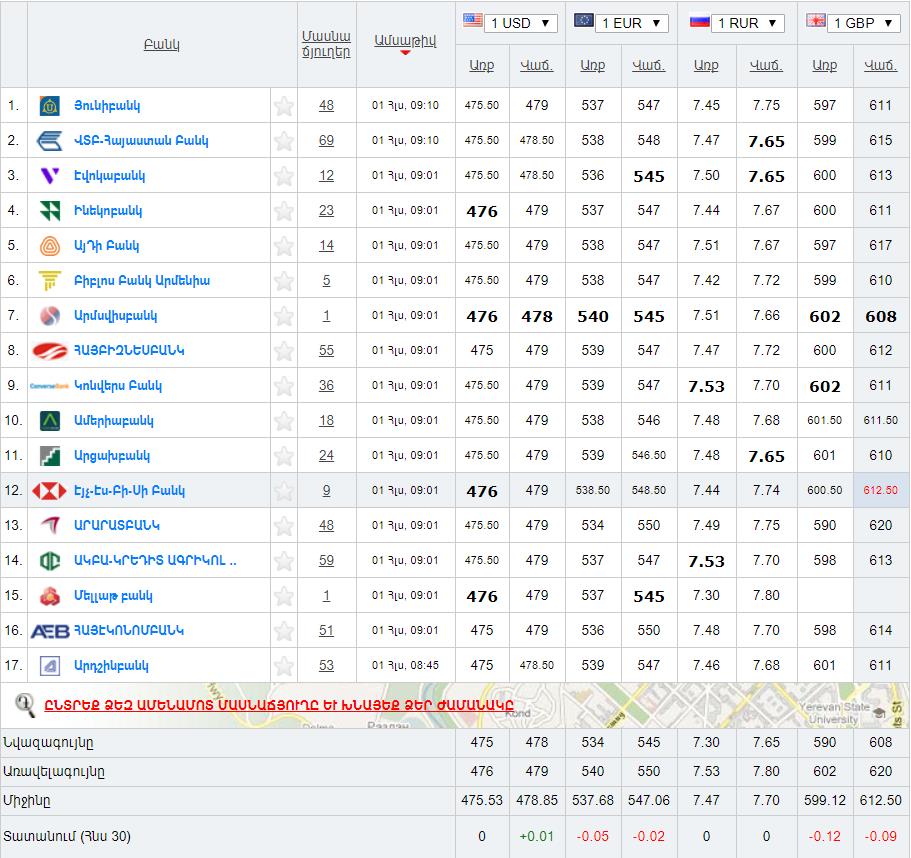Click the Inecobank logo icon

49,211
